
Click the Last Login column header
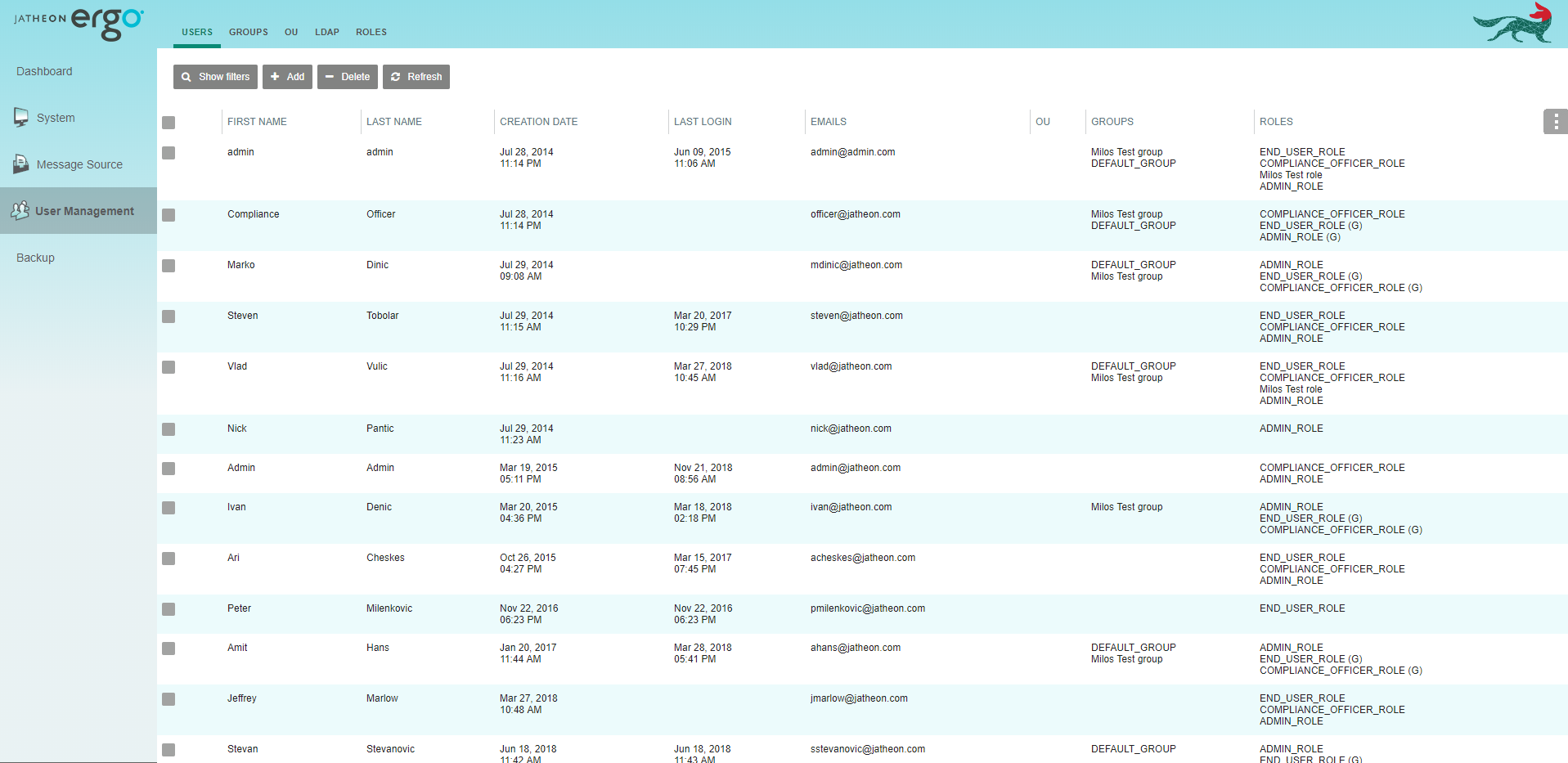click(x=703, y=122)
